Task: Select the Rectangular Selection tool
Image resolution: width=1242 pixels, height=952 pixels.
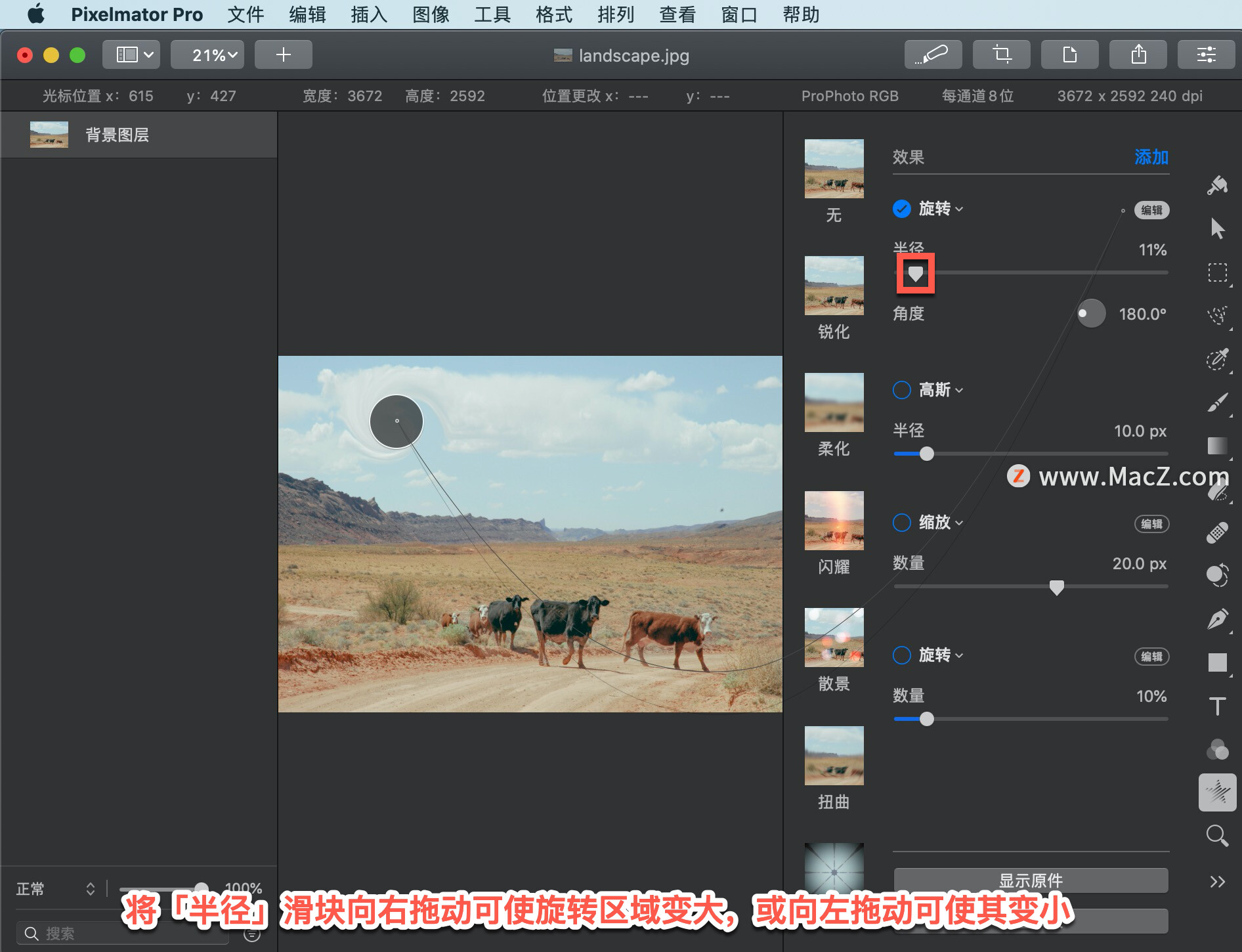Action: tap(1217, 272)
